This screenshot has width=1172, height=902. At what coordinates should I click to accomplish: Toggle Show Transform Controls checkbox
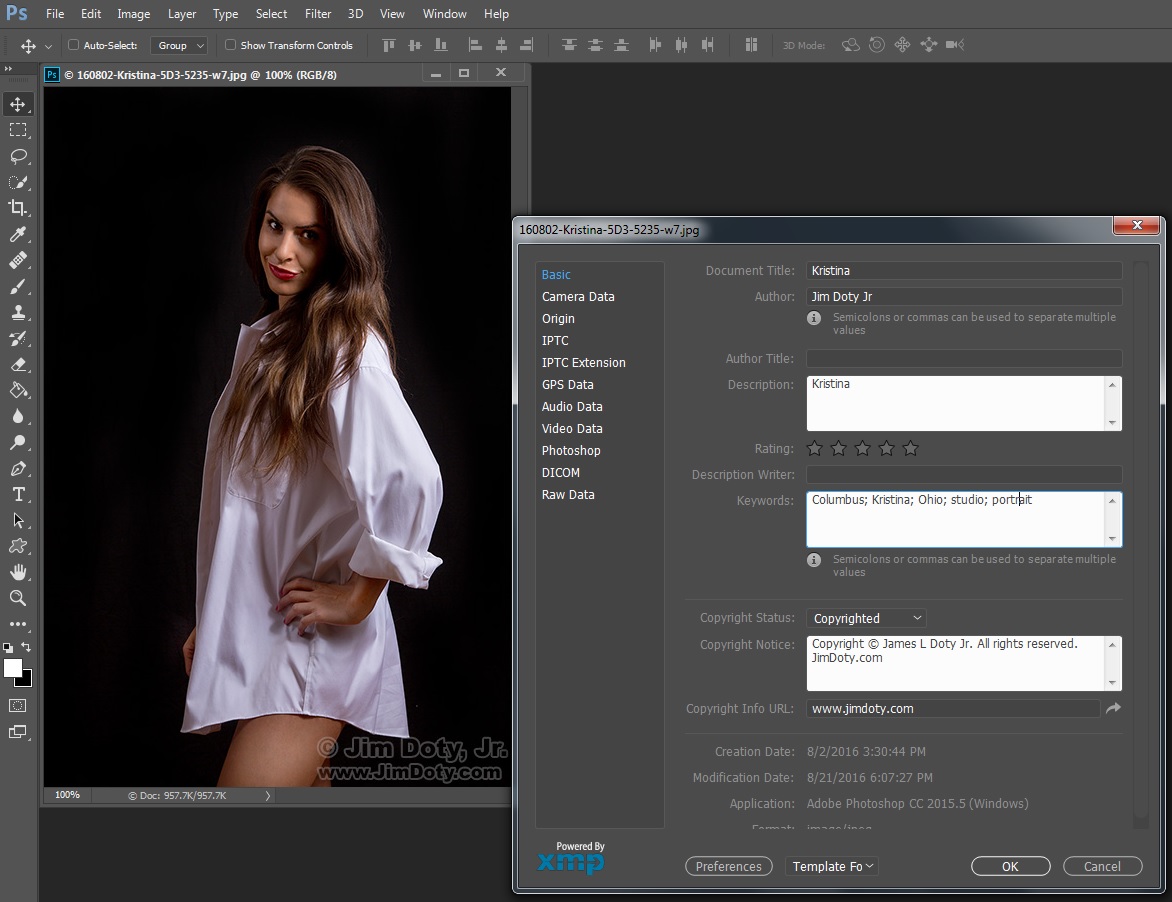[x=230, y=45]
